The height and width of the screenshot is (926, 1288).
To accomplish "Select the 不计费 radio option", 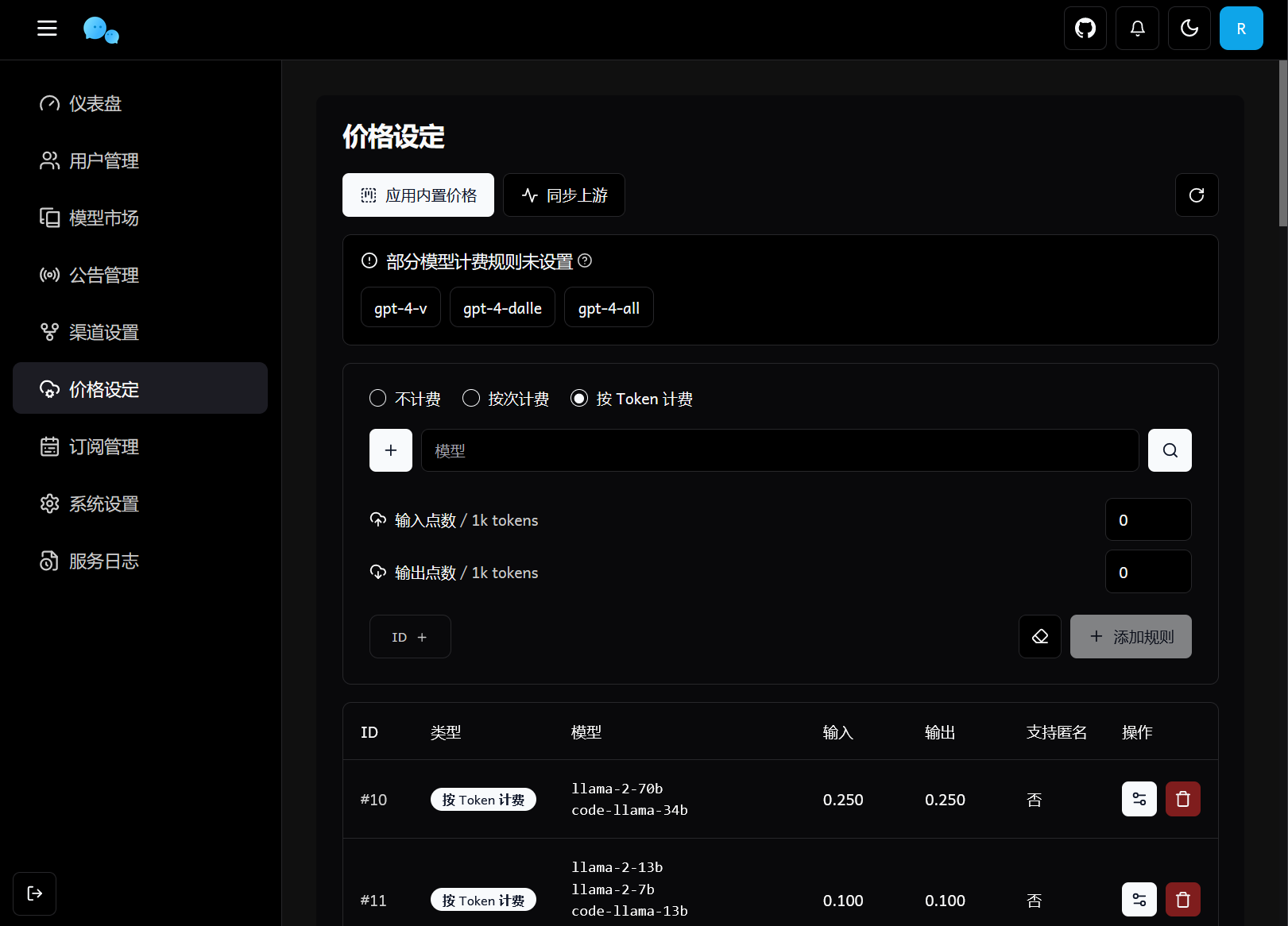I will [378, 398].
